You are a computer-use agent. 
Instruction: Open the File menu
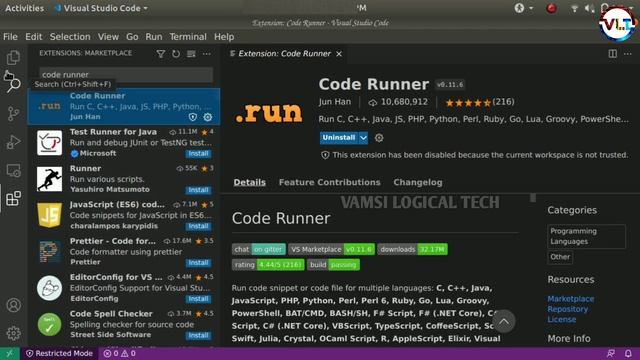[10, 37]
